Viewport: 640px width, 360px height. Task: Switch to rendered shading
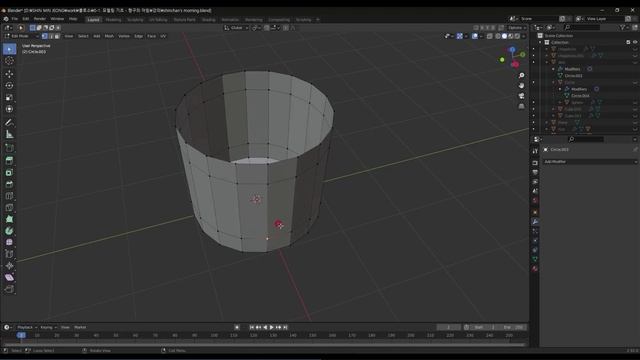pos(517,36)
